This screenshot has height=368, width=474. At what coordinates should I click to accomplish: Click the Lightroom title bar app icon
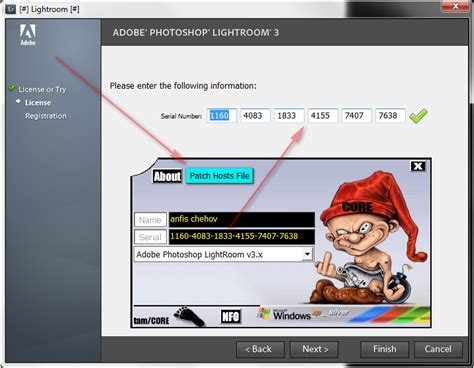click(x=10, y=9)
